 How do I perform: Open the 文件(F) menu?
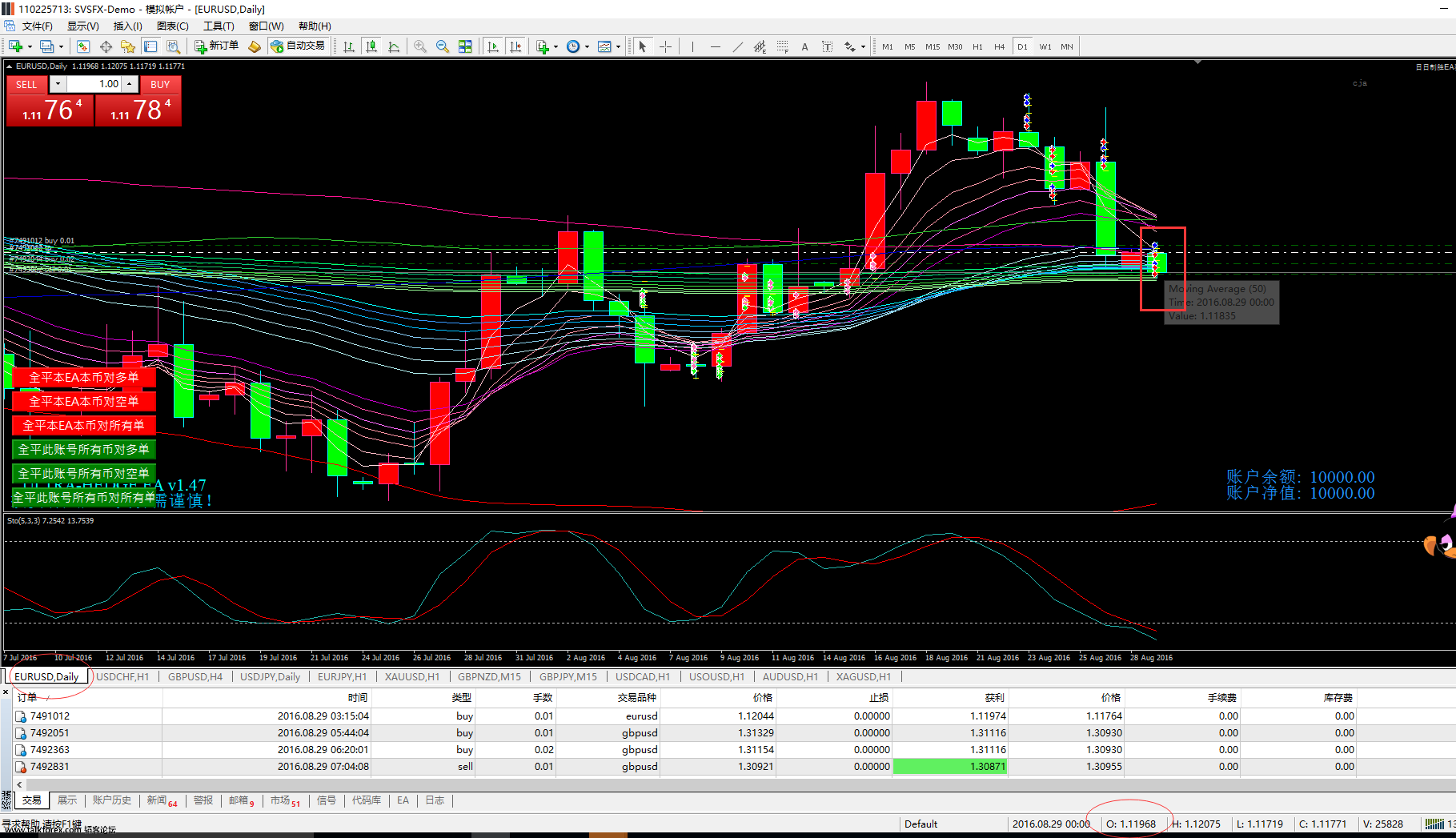click(37, 26)
